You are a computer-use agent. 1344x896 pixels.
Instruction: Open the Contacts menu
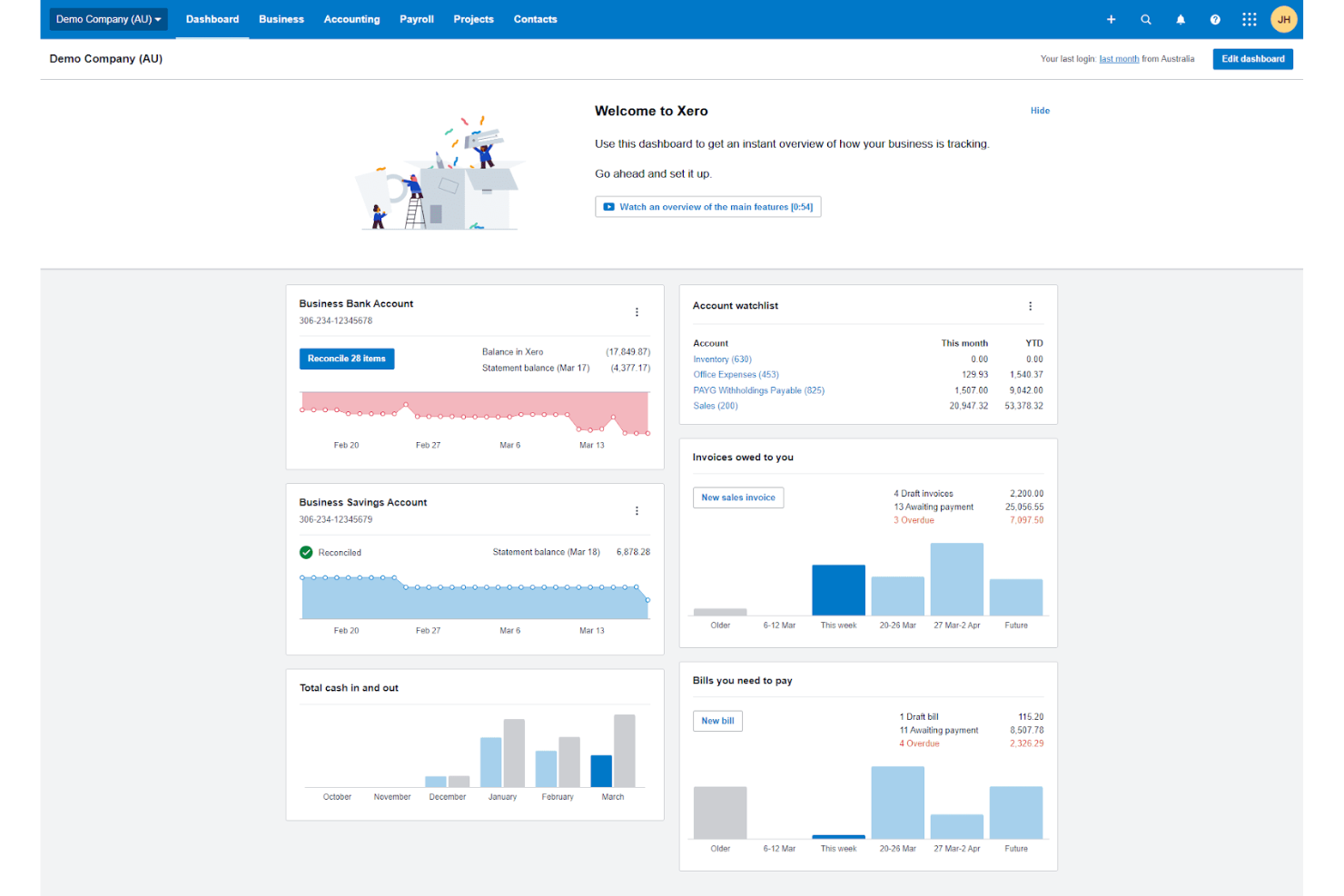pos(536,19)
